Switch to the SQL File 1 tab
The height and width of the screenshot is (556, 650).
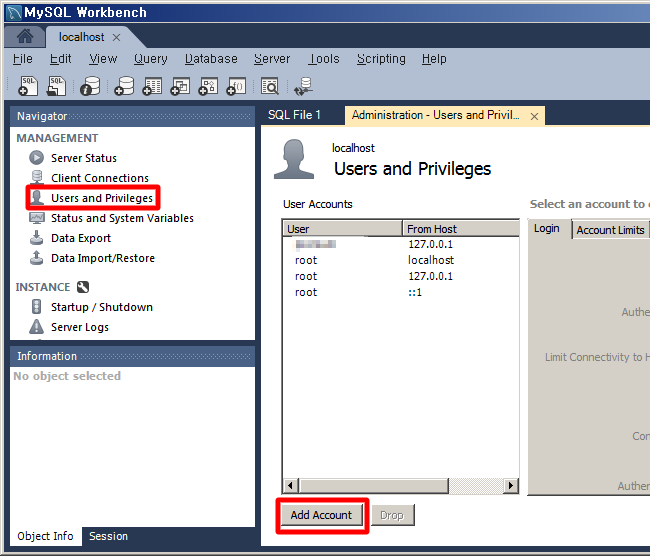click(294, 115)
